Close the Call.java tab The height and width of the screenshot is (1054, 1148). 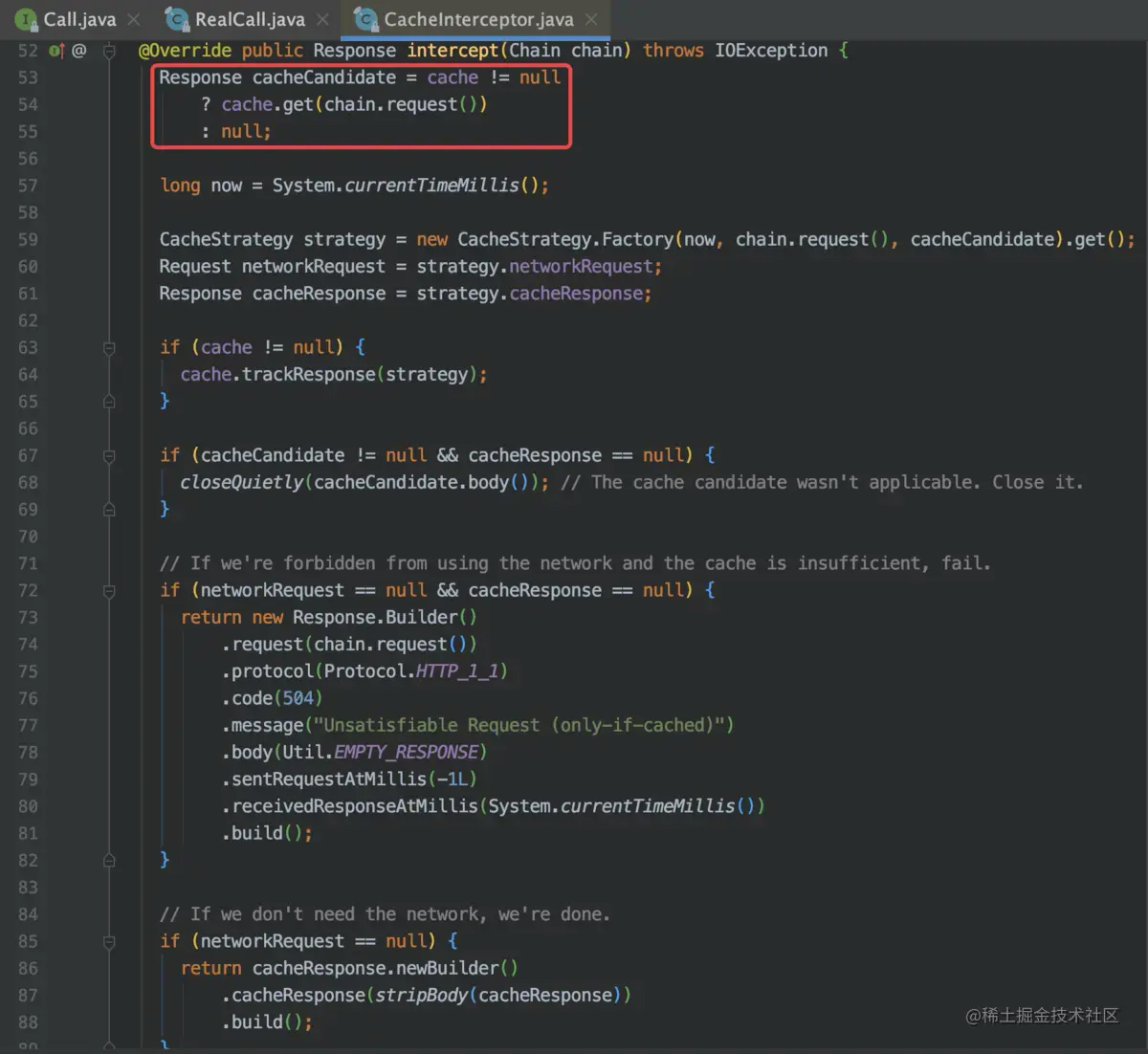[134, 19]
